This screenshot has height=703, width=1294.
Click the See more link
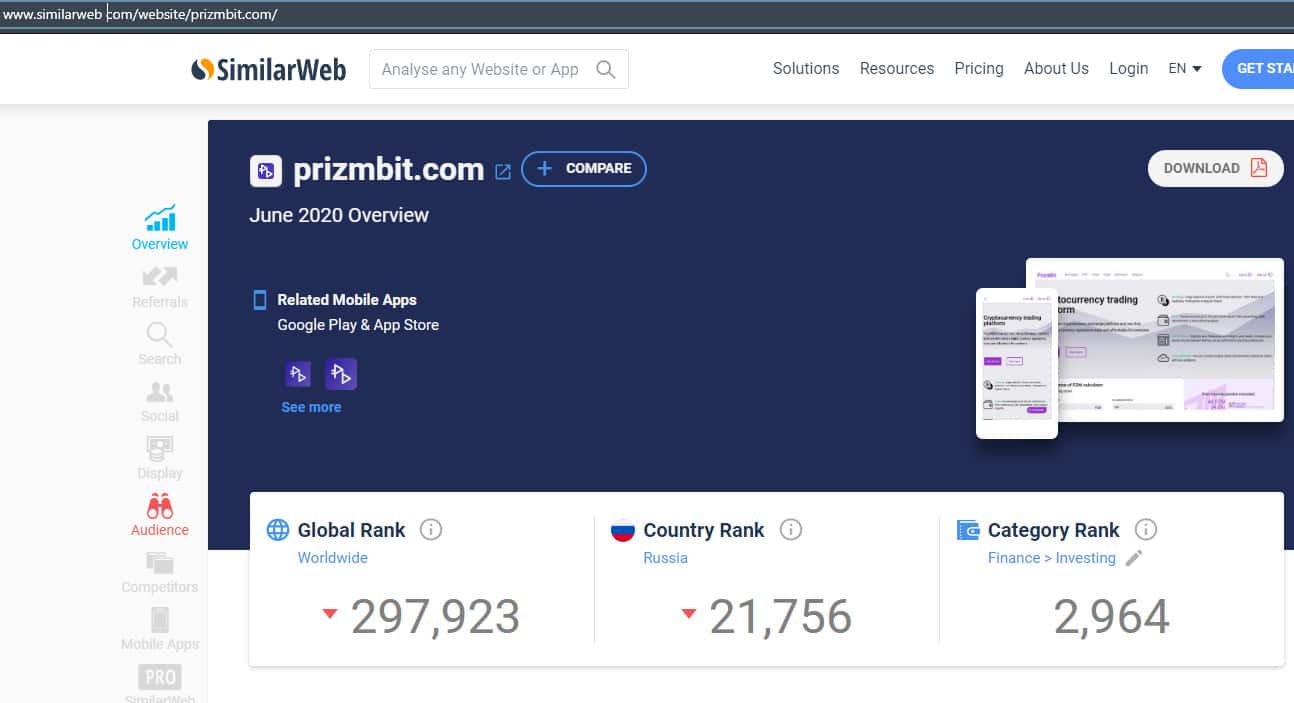pyautogui.click(x=311, y=407)
